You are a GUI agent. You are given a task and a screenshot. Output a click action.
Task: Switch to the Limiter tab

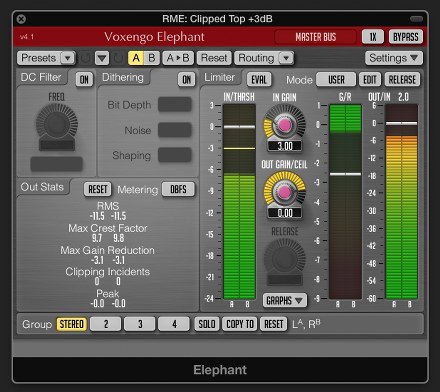pyautogui.click(x=220, y=77)
